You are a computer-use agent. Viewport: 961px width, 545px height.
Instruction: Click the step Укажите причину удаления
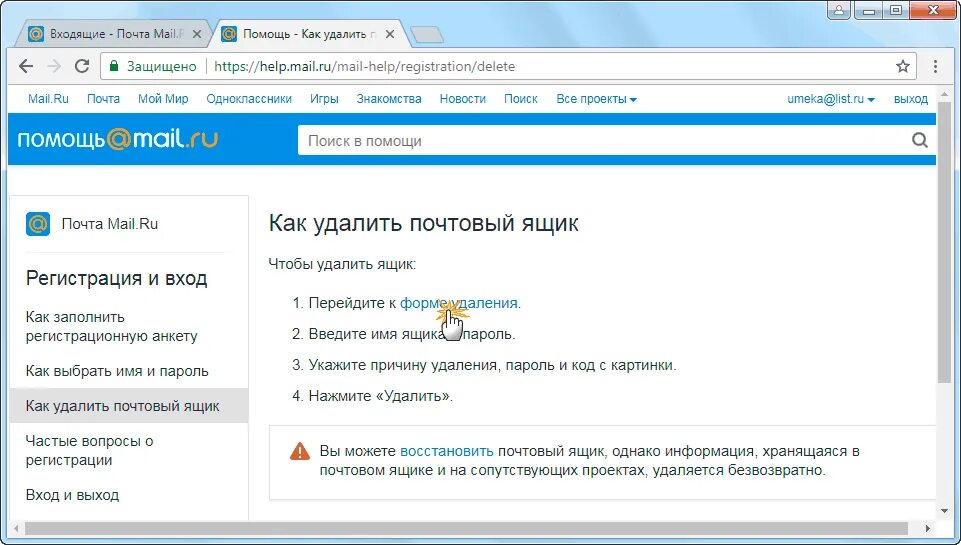click(x=493, y=365)
